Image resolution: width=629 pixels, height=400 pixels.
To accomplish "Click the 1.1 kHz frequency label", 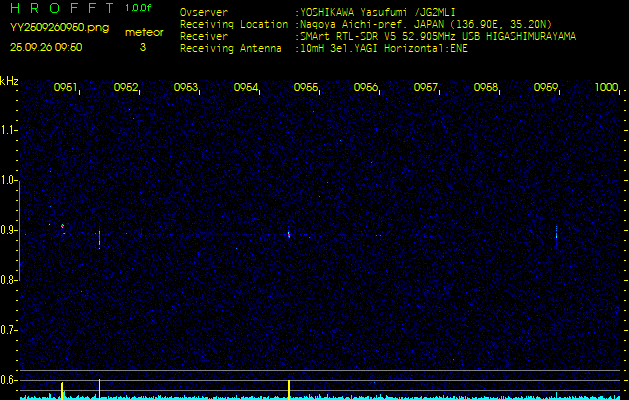I will 8,130.
